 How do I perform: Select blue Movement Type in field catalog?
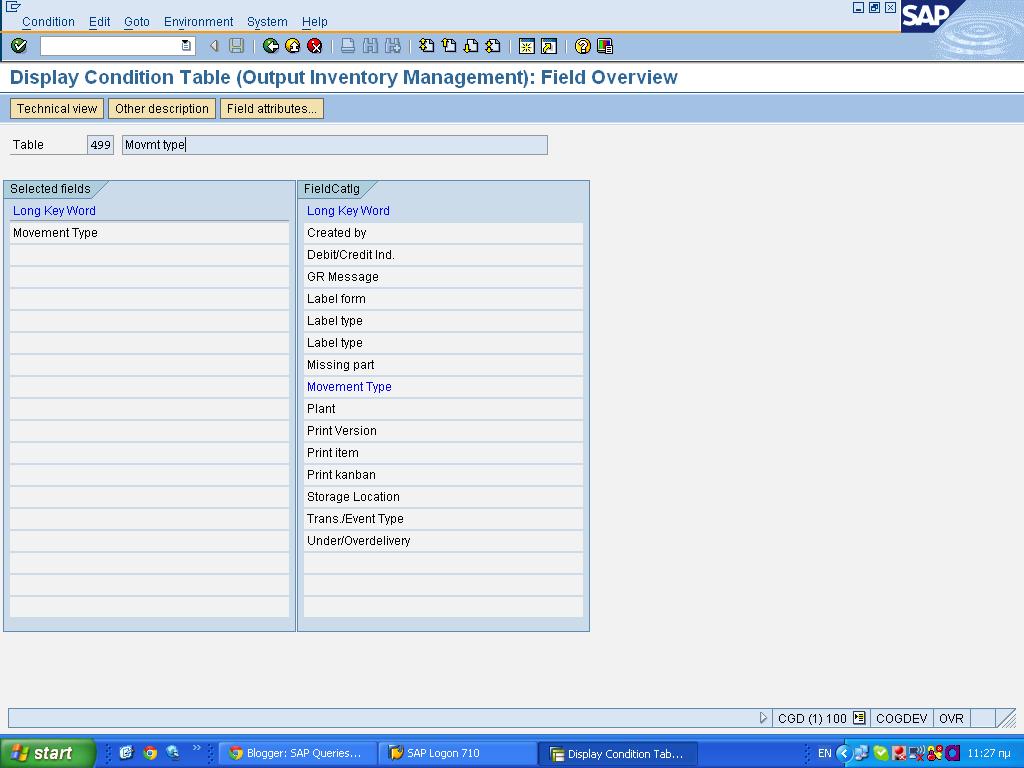(x=443, y=387)
